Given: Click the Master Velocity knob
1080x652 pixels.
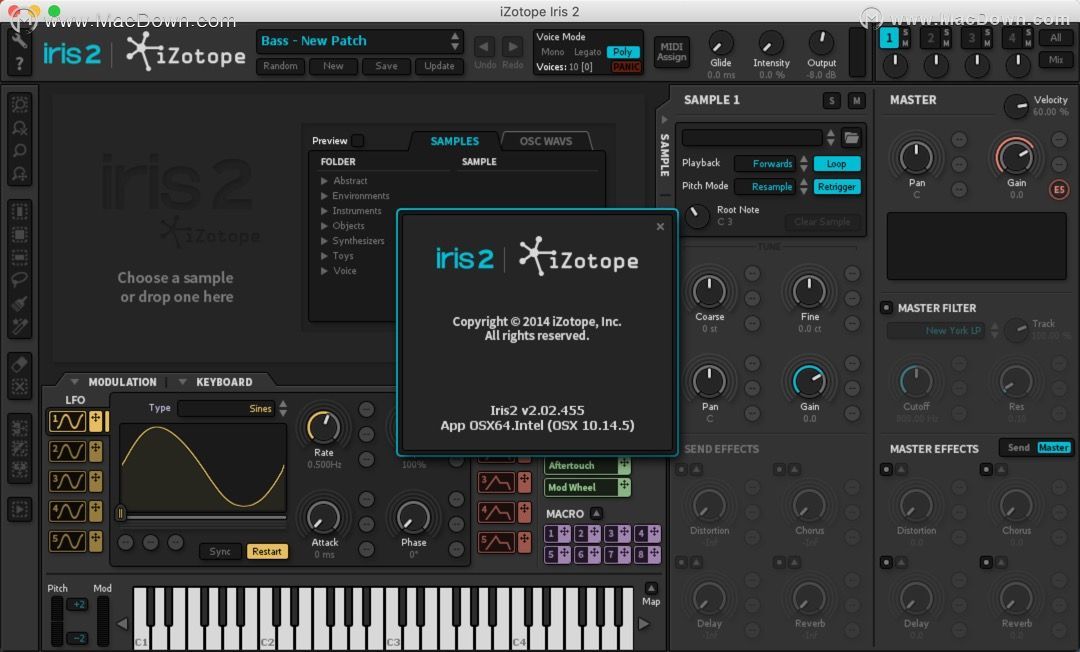Looking at the screenshot, I should 1016,106.
